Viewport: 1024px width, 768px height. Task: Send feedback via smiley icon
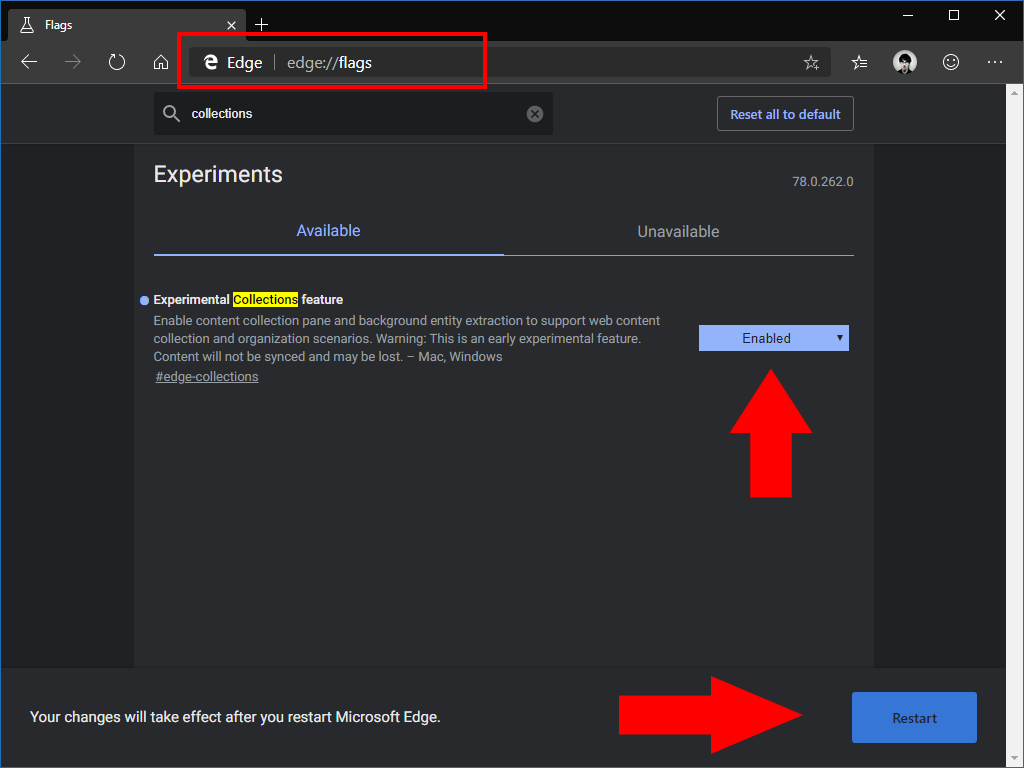pos(950,62)
